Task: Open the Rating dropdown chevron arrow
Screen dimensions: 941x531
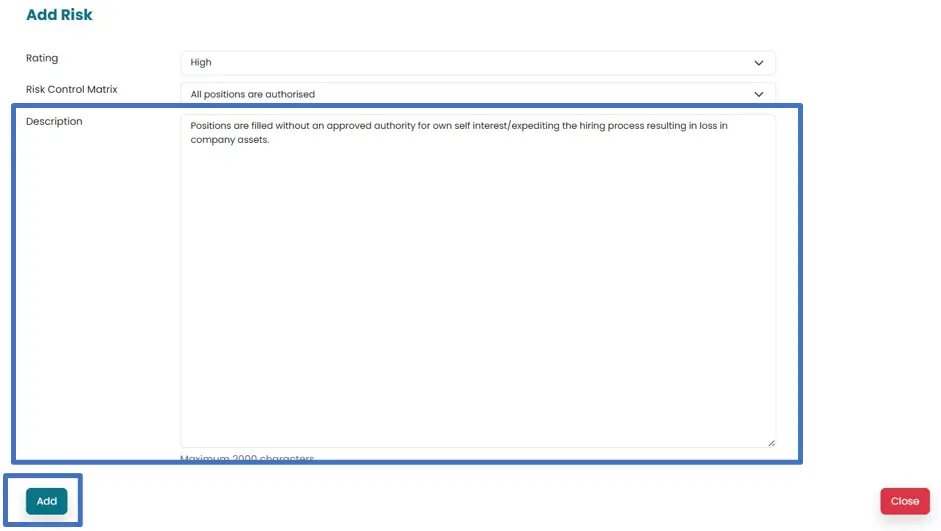Action: 758,63
